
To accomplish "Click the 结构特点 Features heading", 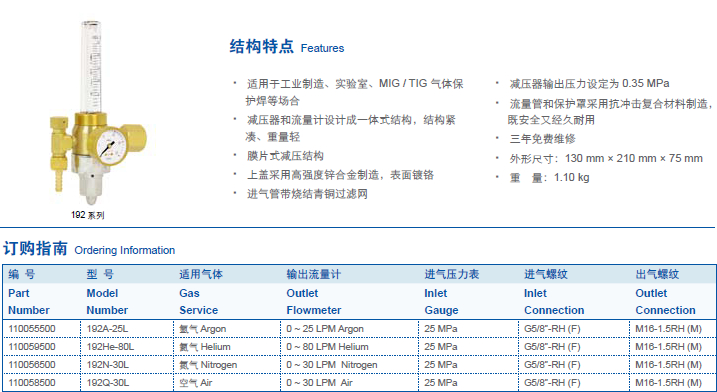I will pos(287,47).
